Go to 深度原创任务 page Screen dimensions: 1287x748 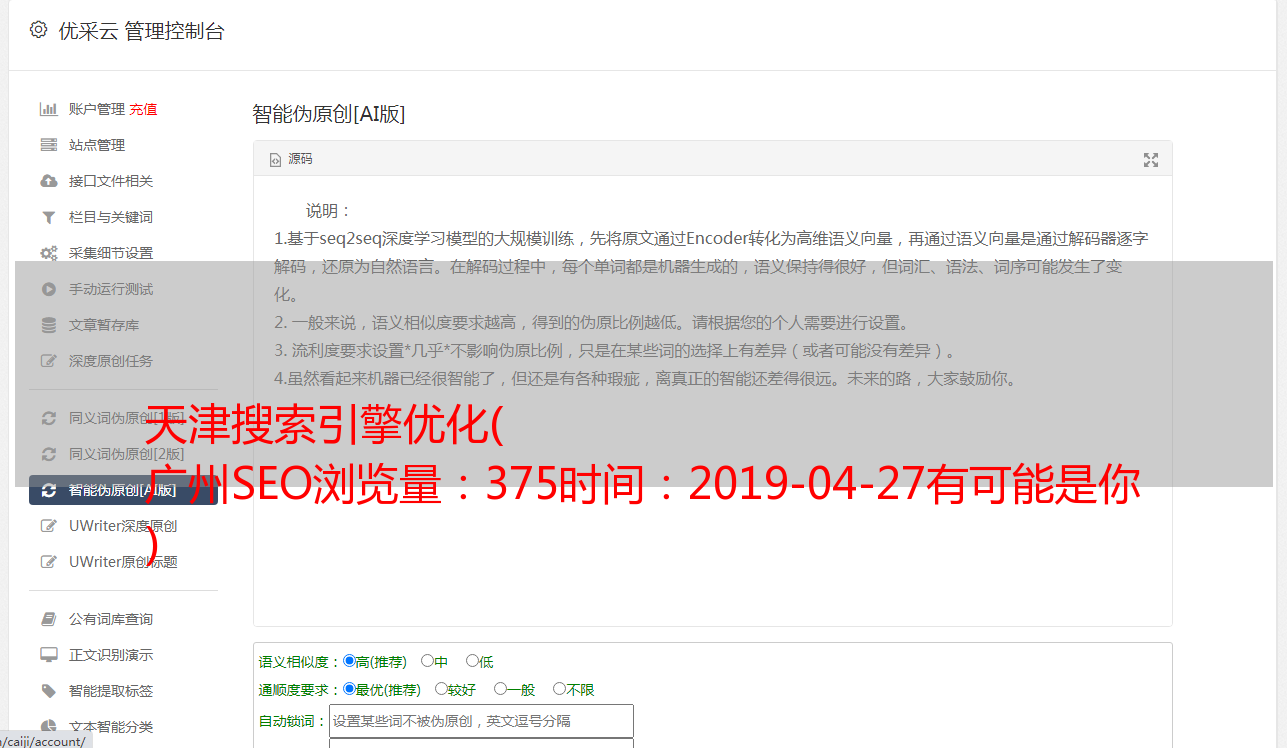point(111,361)
